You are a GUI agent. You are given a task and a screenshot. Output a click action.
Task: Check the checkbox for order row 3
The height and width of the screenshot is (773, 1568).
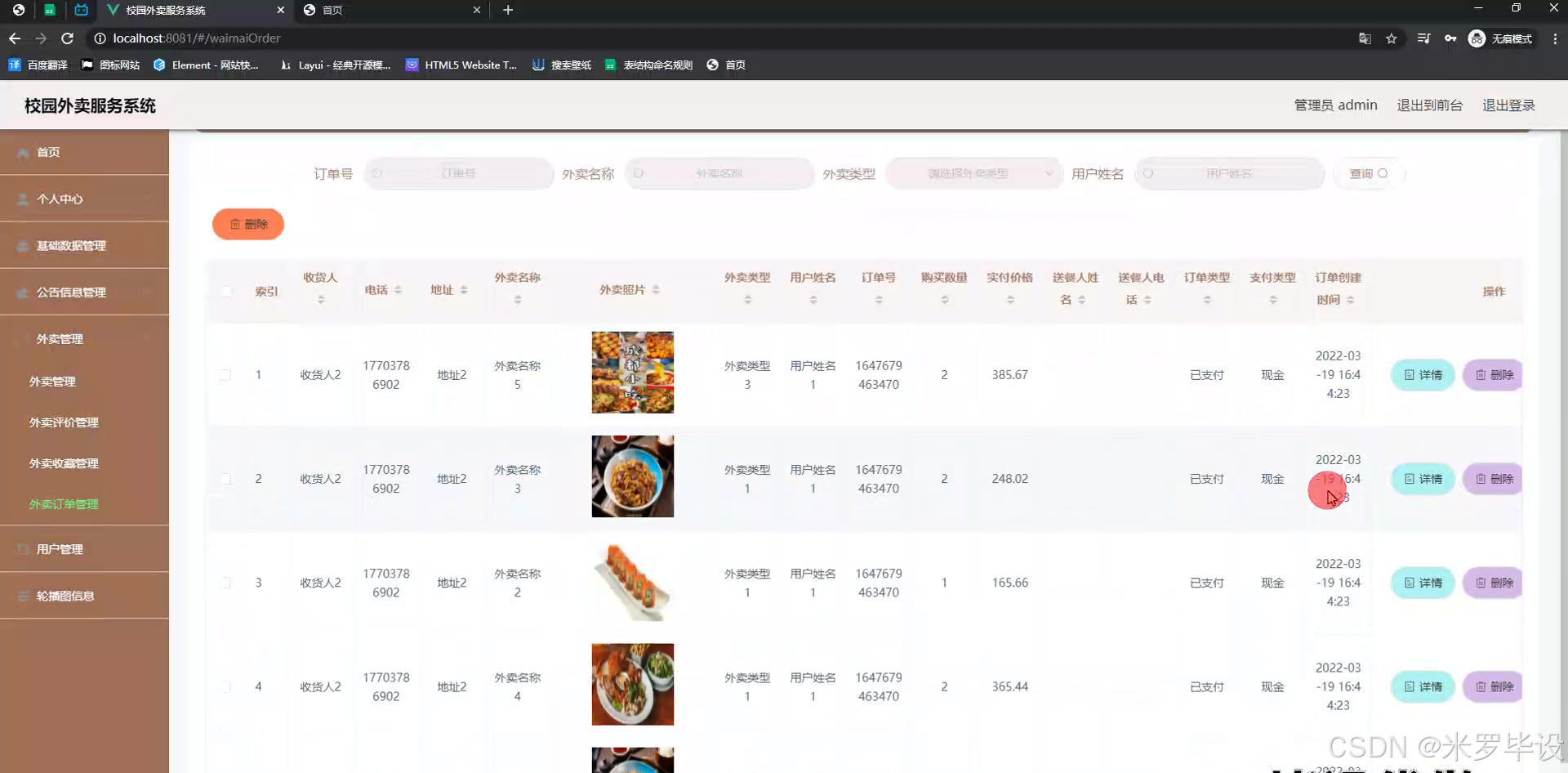227,582
